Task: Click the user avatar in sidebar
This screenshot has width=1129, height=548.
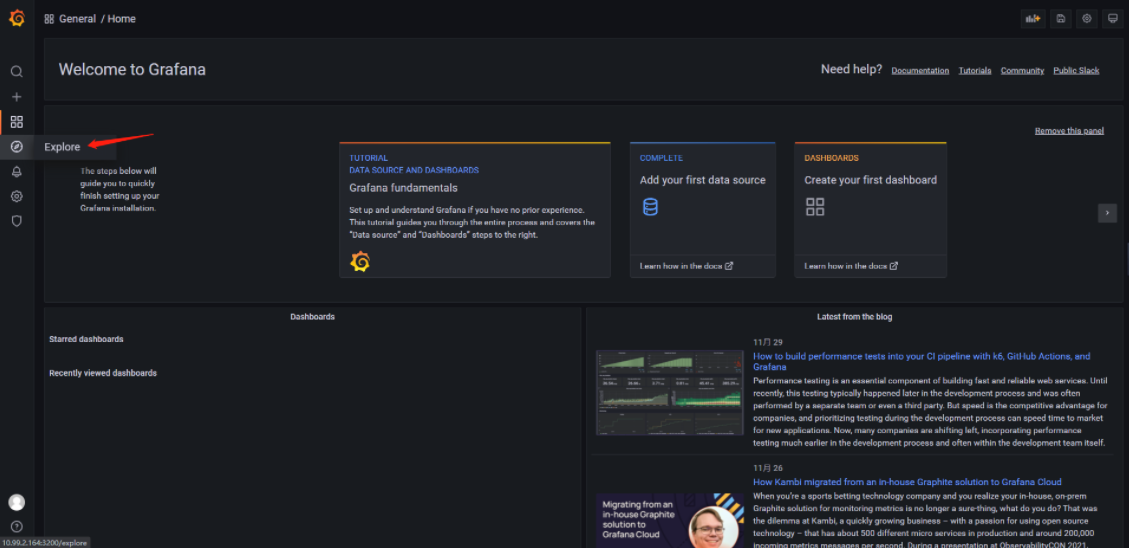Action: pyautogui.click(x=17, y=502)
